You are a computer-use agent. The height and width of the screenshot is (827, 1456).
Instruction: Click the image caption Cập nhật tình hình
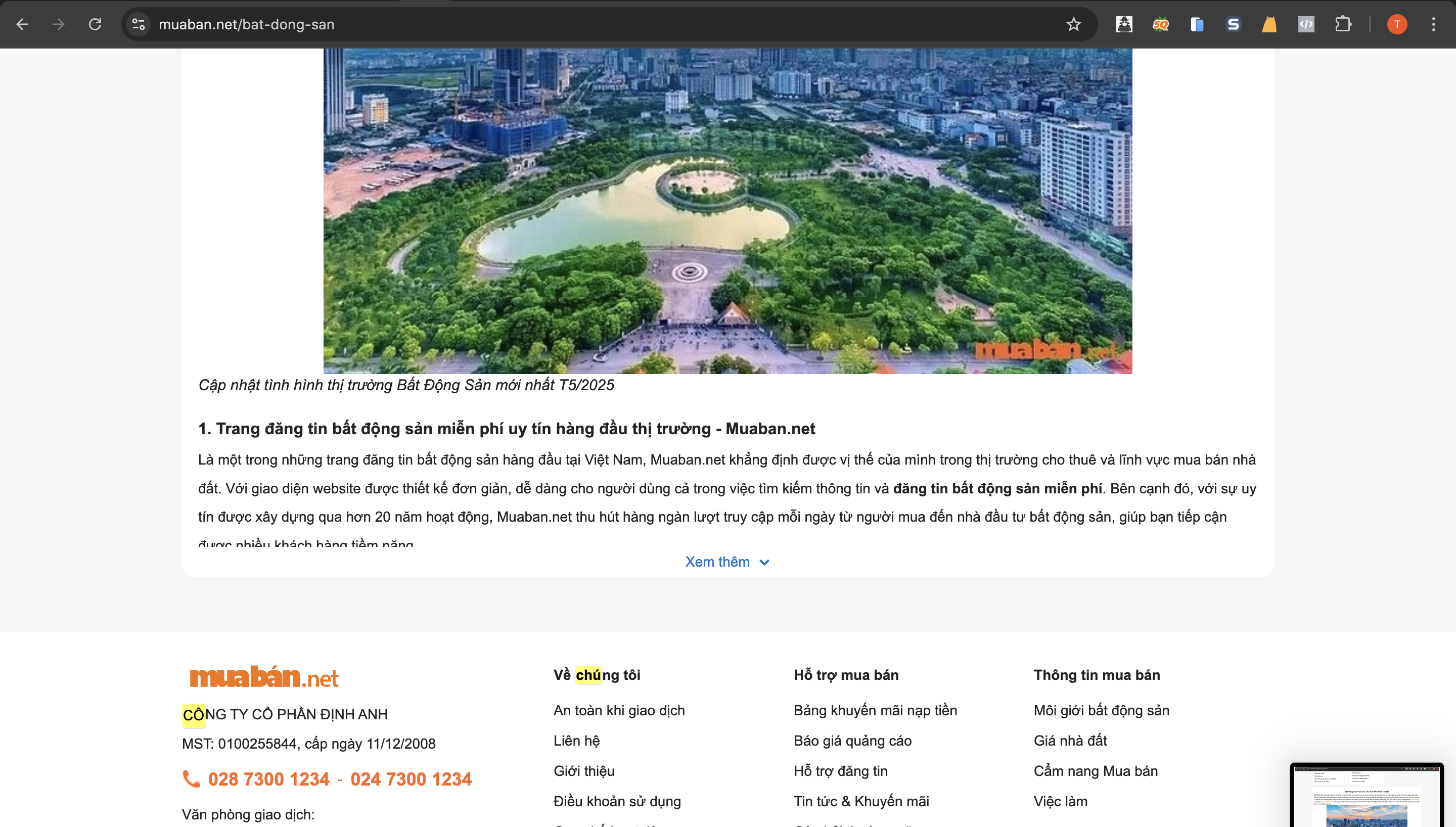(x=406, y=385)
